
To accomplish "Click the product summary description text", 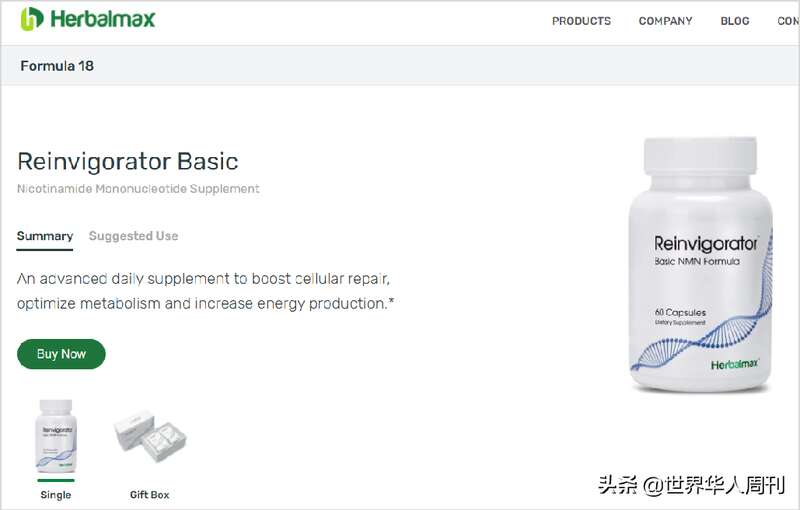I will click(206, 291).
